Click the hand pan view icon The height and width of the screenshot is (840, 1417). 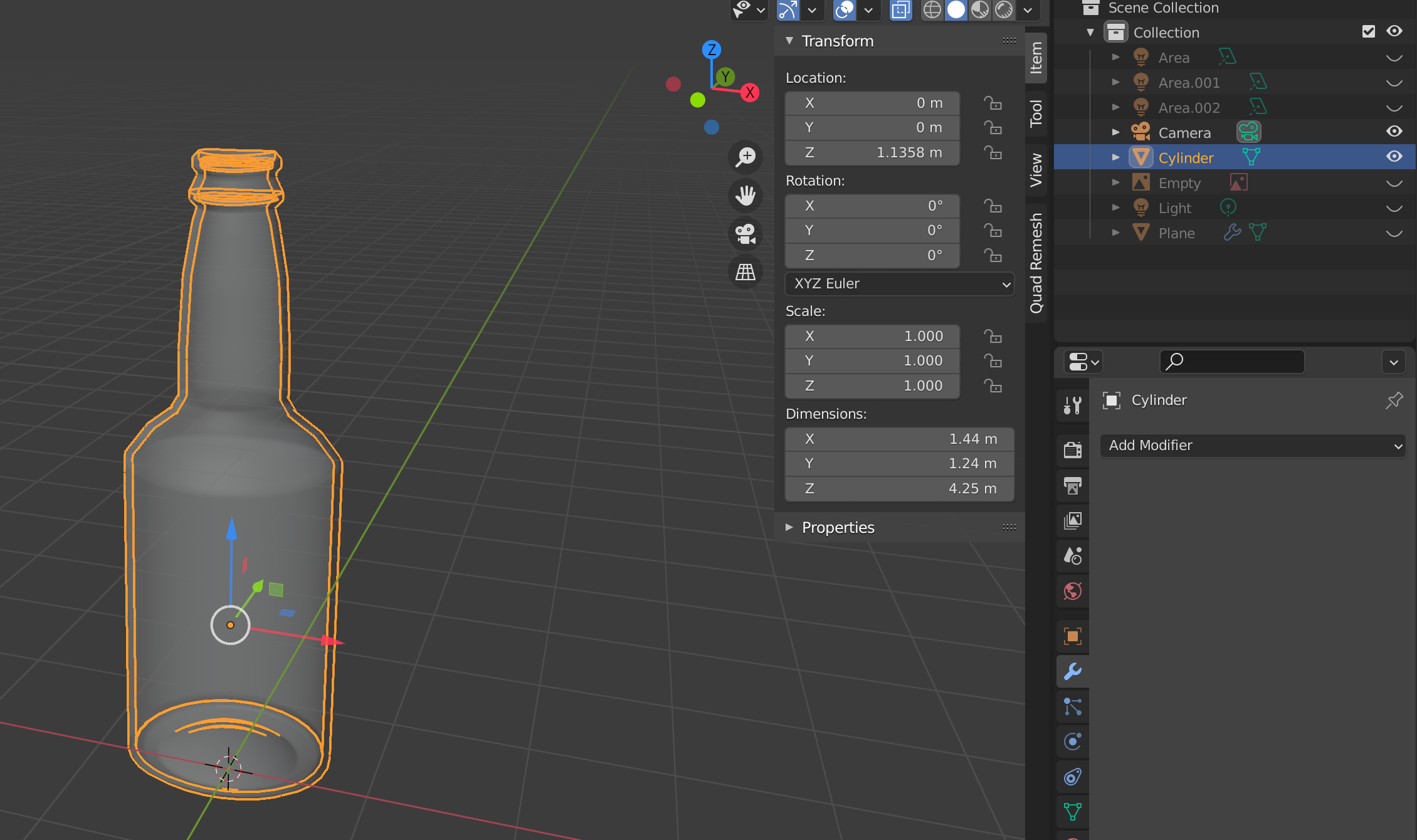tap(745, 196)
